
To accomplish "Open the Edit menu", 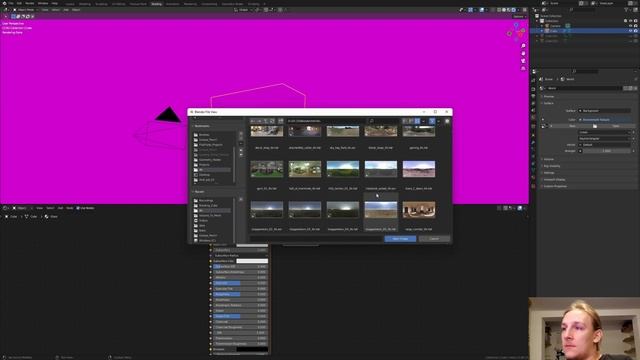I will coord(19,3).
